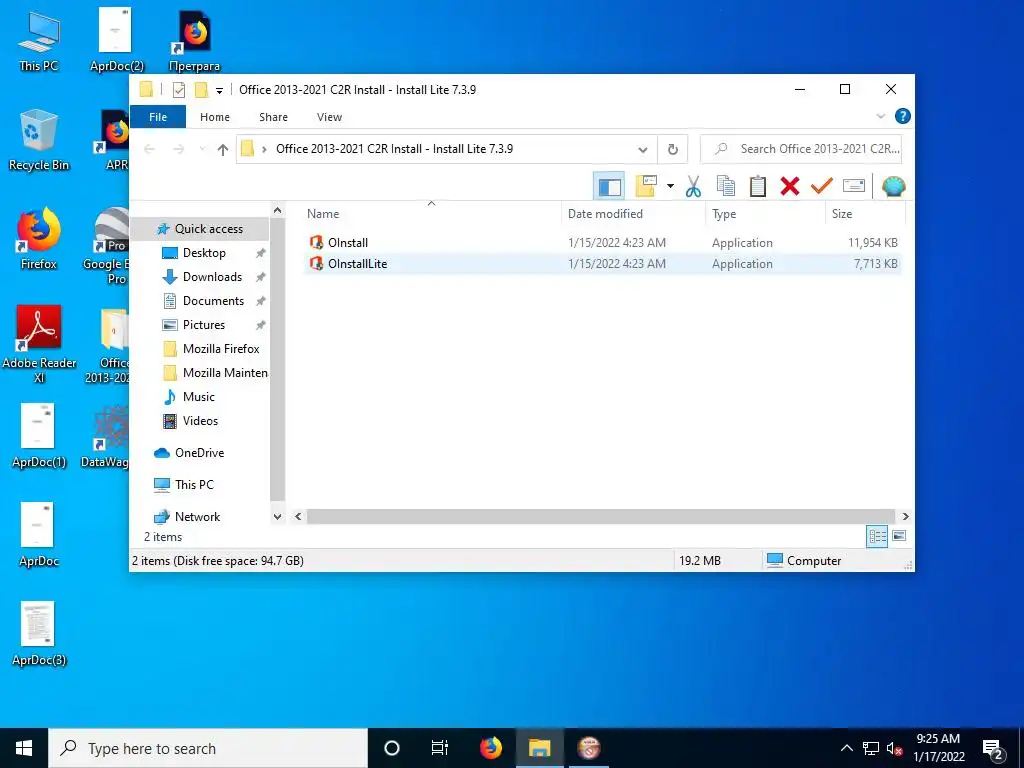Refresh the folder view
Screen dimensions: 1024x768
pos(673,150)
